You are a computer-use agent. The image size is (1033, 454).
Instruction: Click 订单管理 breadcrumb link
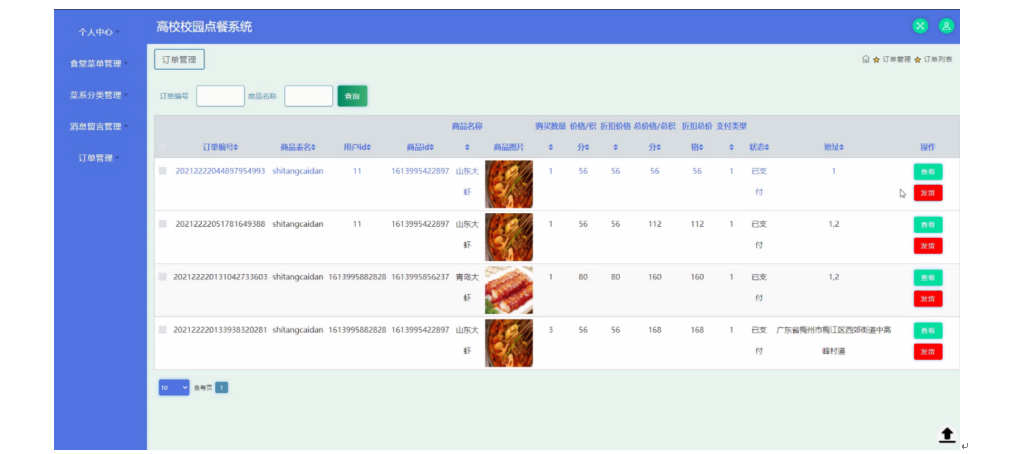[897, 59]
